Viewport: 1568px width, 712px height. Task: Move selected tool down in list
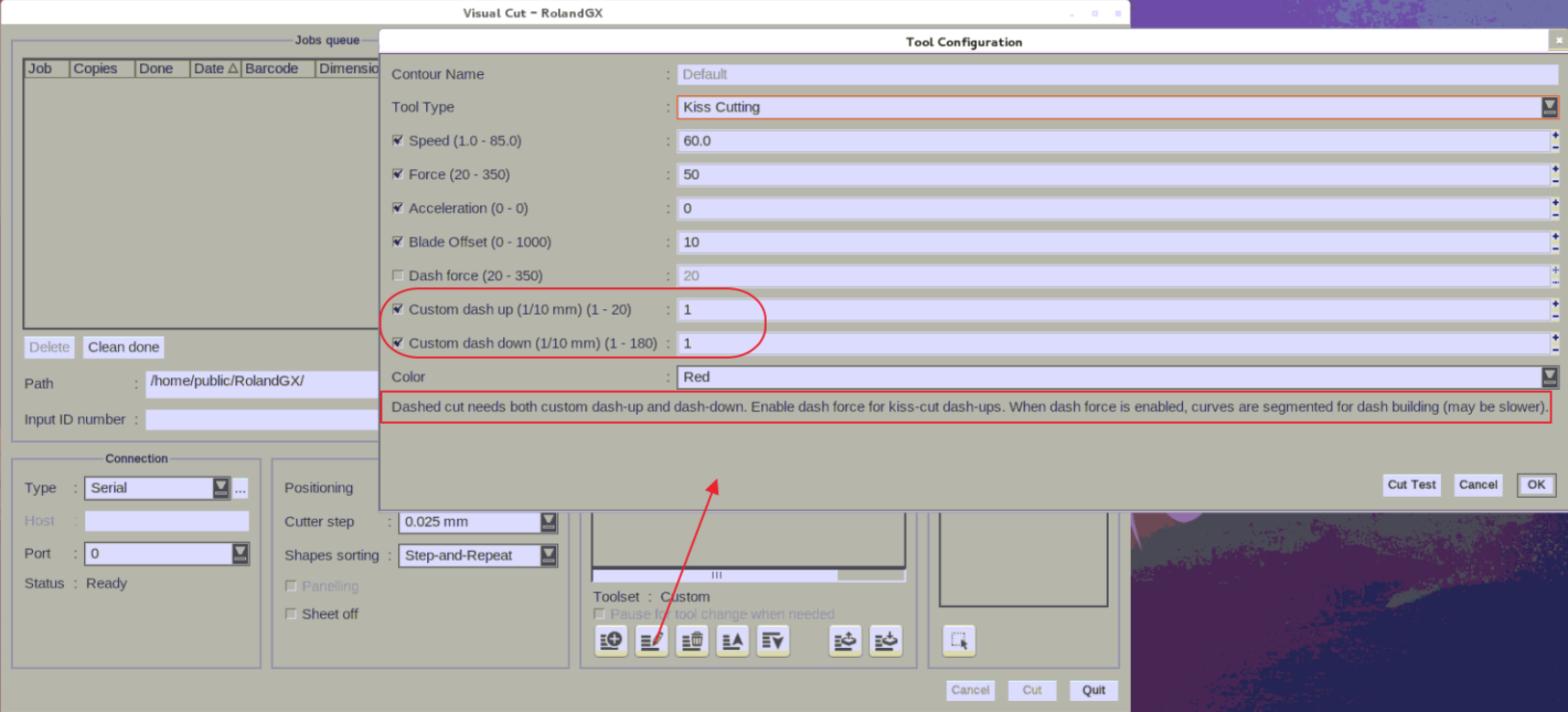[773, 641]
